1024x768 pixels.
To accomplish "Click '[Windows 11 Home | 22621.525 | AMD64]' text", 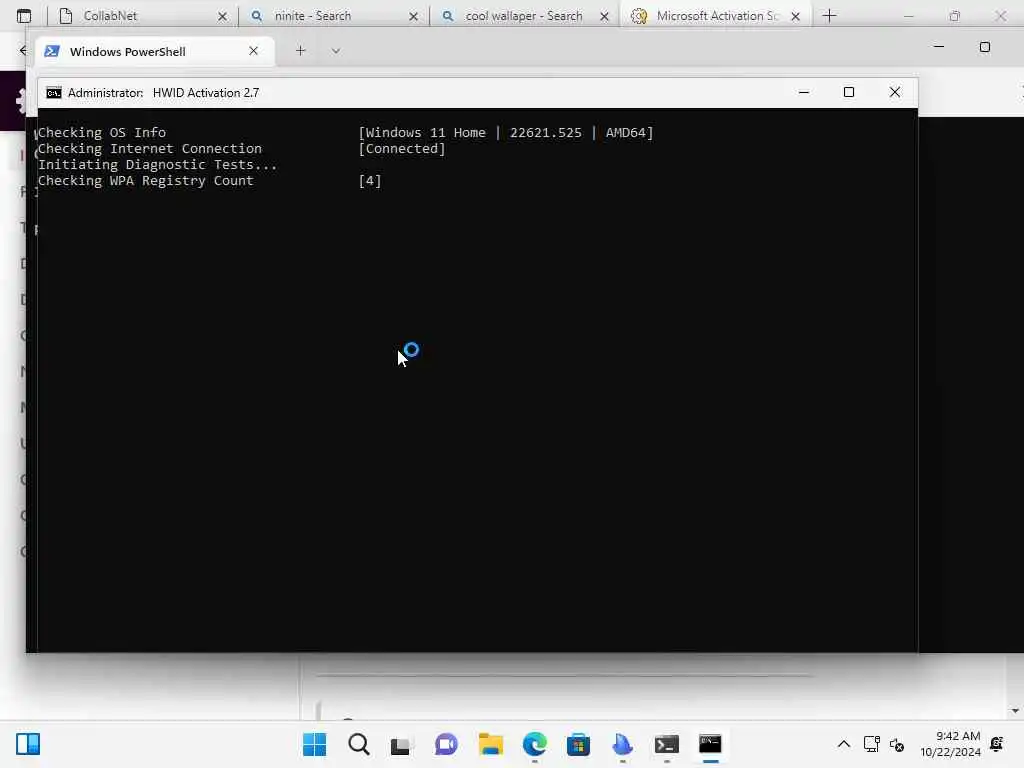I will click(505, 133).
